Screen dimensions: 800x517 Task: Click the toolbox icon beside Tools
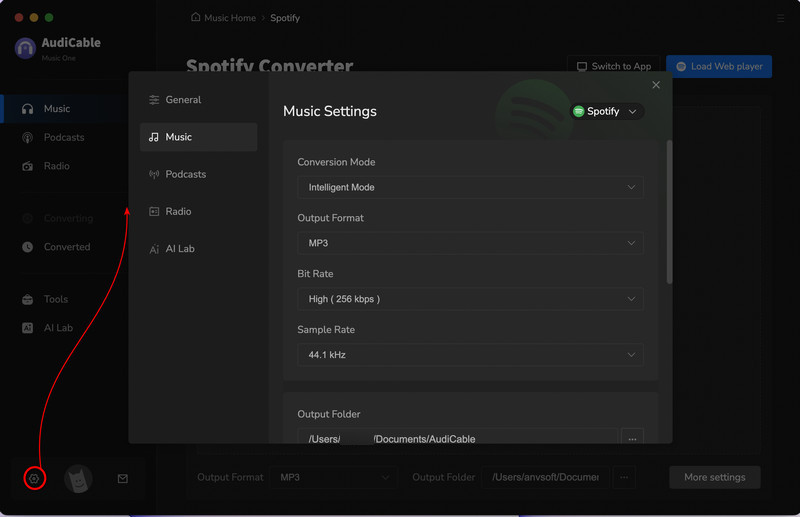click(x=28, y=299)
